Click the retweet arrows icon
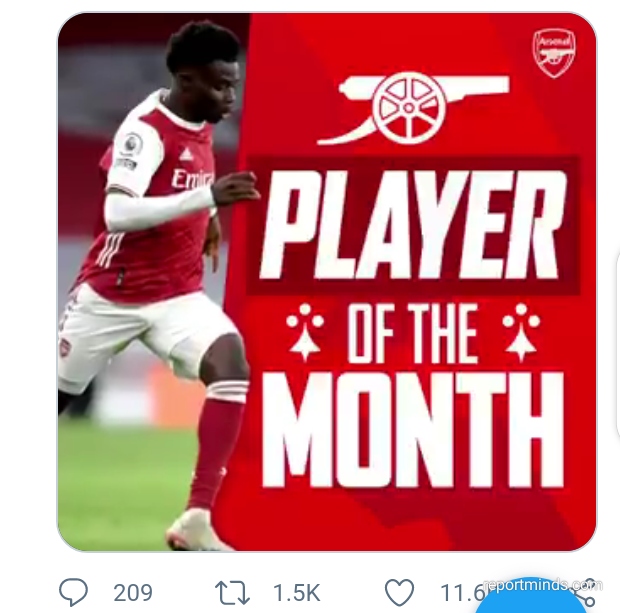The height and width of the screenshot is (613, 620). [x=232, y=592]
